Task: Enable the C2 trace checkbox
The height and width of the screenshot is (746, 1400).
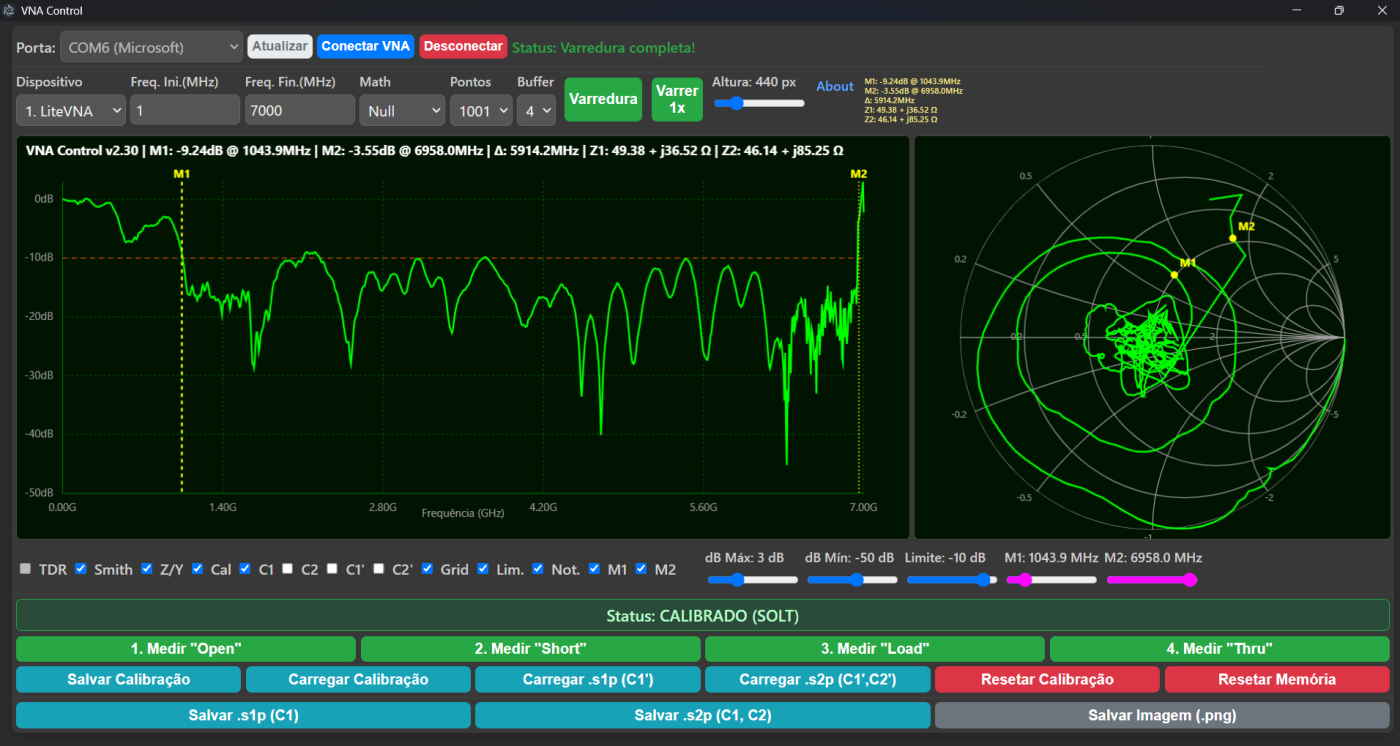Action: (288, 569)
